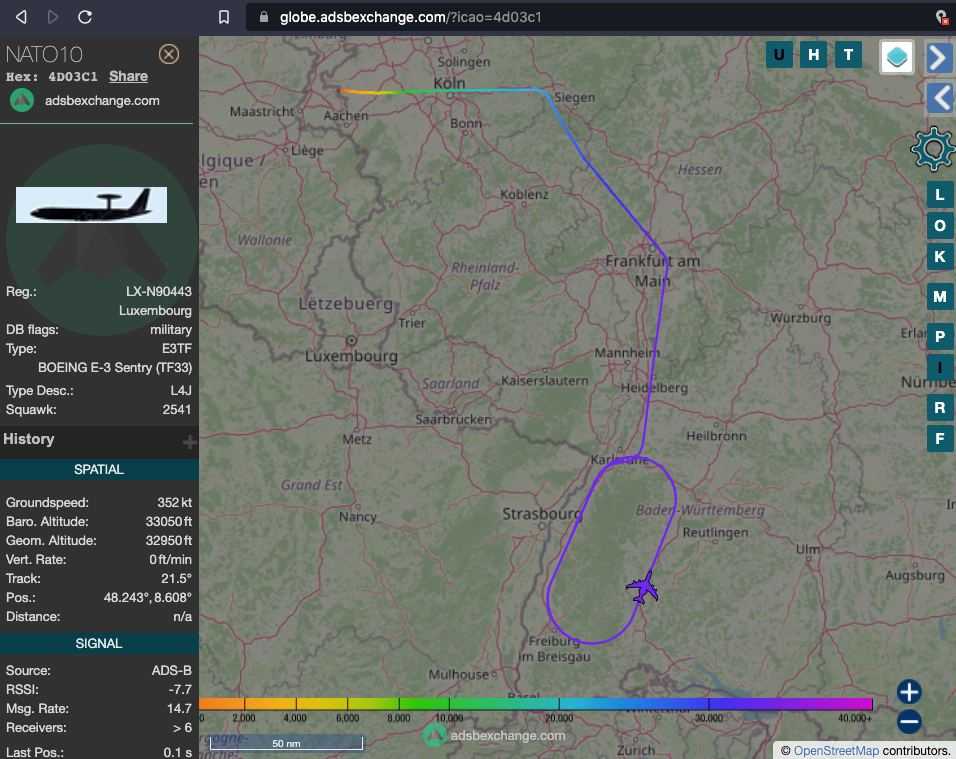Select the purple aircraft icon on map

tap(643, 588)
